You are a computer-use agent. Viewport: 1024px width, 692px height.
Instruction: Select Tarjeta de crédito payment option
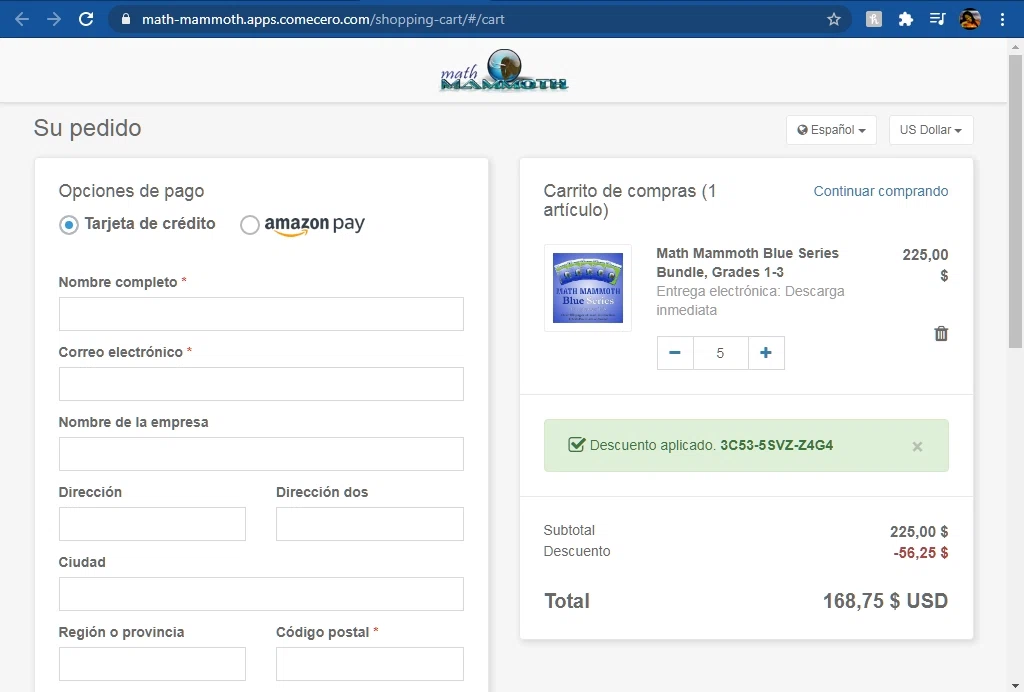69,225
